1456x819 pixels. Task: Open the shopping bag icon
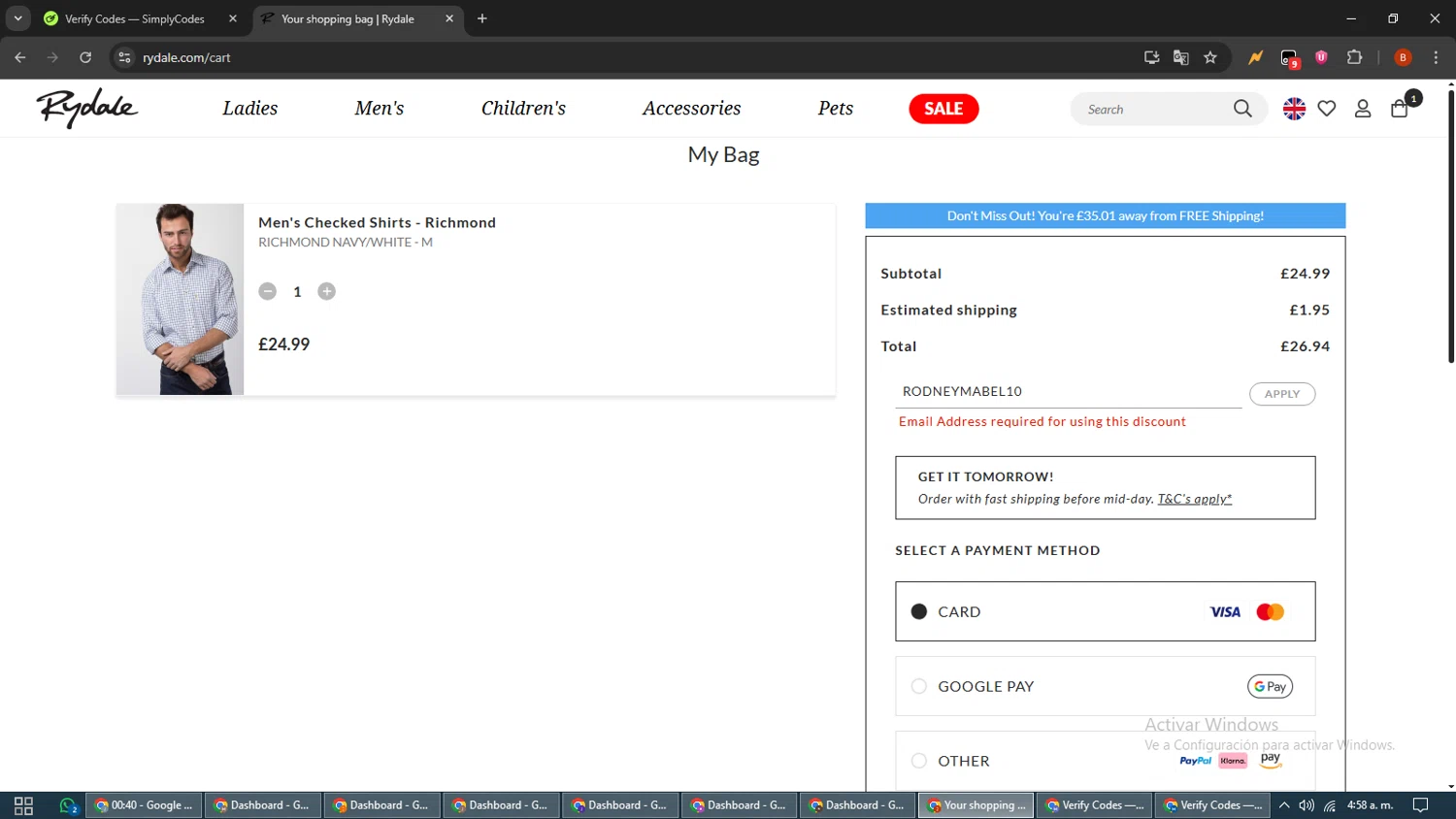[1400, 109]
